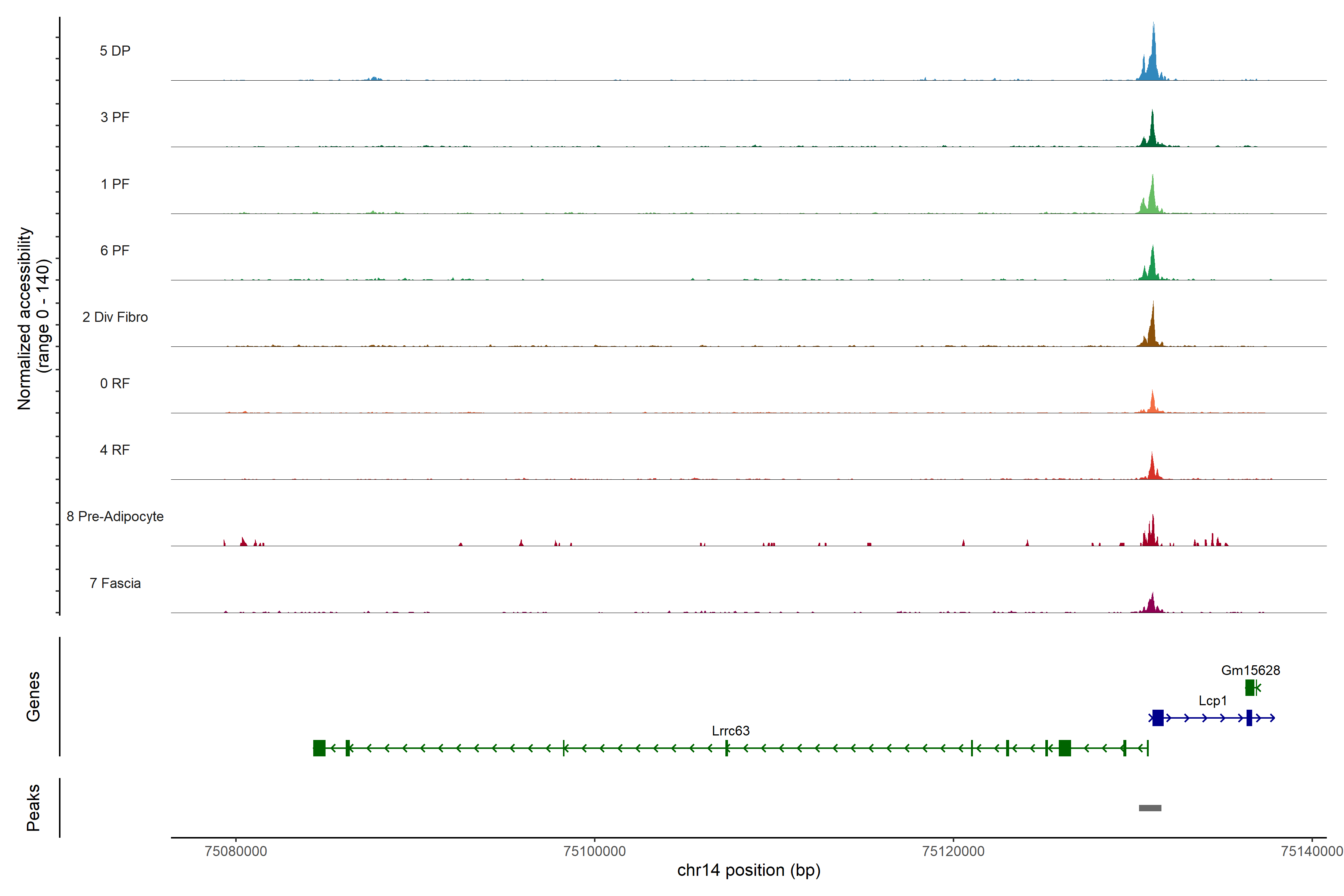Click the 8 Pre-Adipocyte track label
Screen dimensions: 1344x896
coord(115,517)
